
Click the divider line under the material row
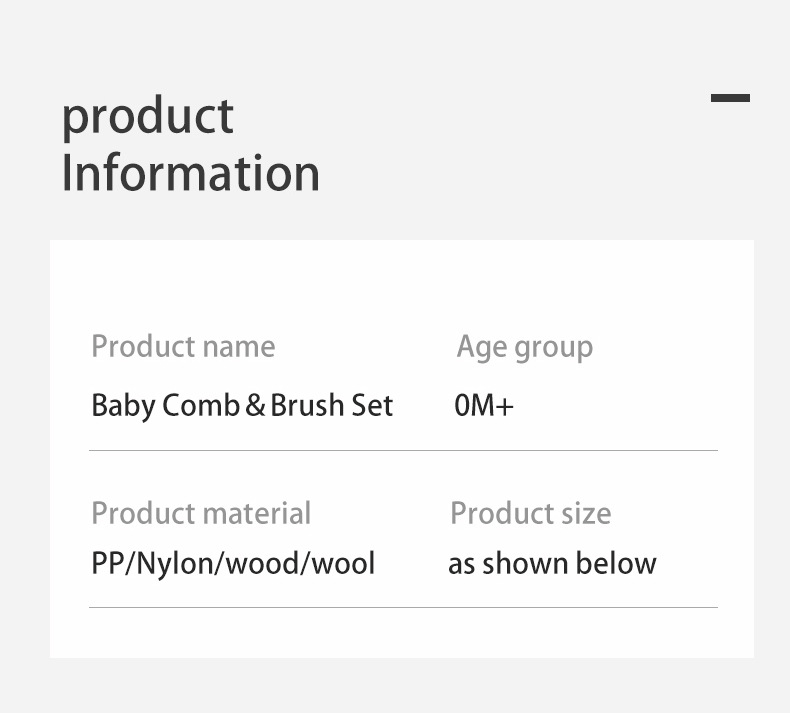pos(403,607)
